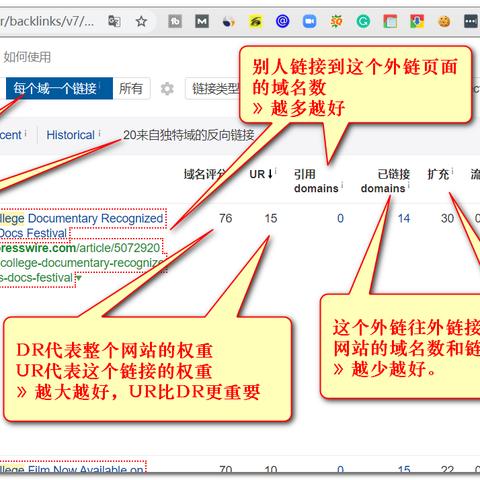Click the external links value 30
Screen dimensions: 480x480
[x=447, y=219]
